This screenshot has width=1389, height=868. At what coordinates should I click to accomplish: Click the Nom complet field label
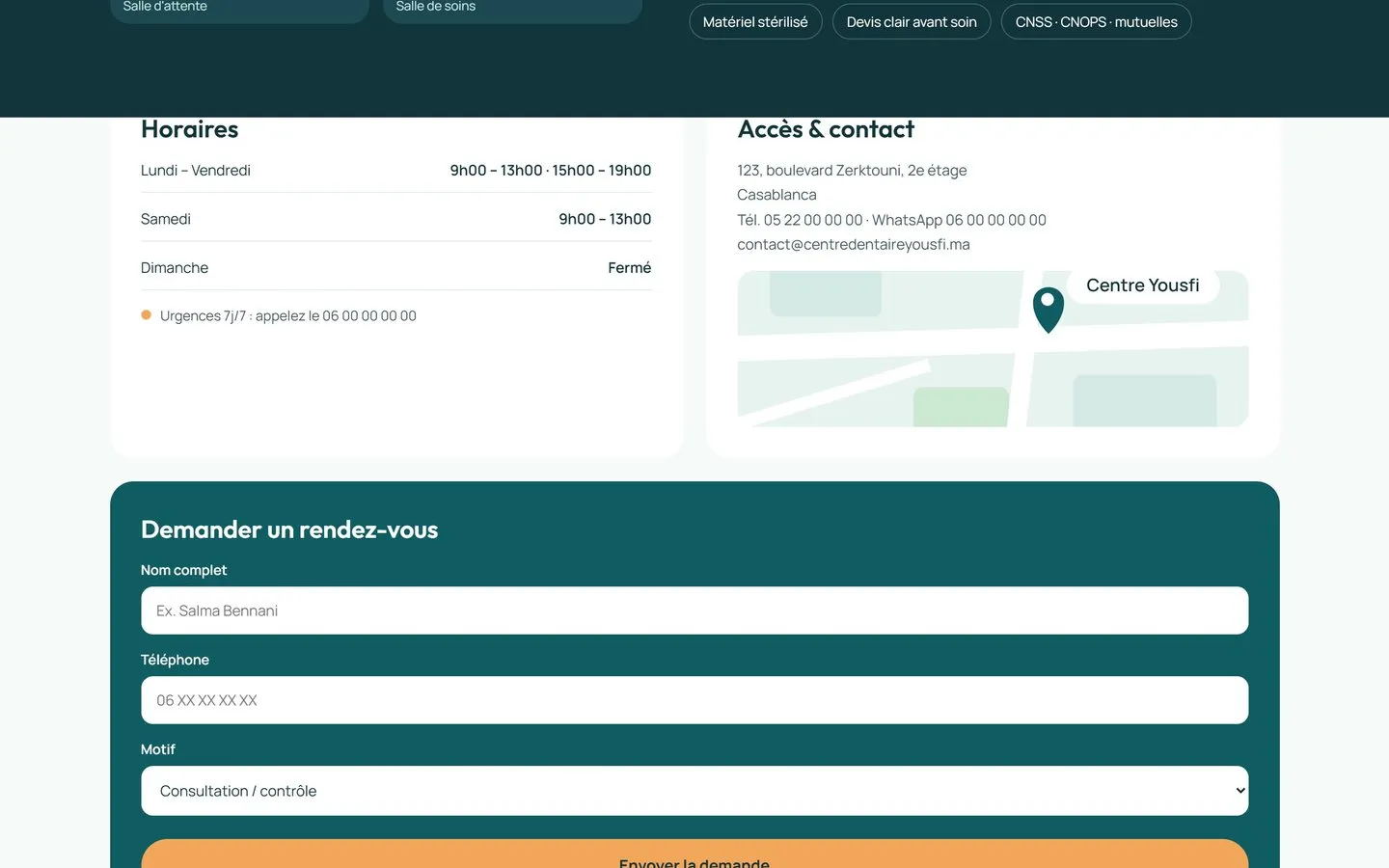click(x=183, y=570)
